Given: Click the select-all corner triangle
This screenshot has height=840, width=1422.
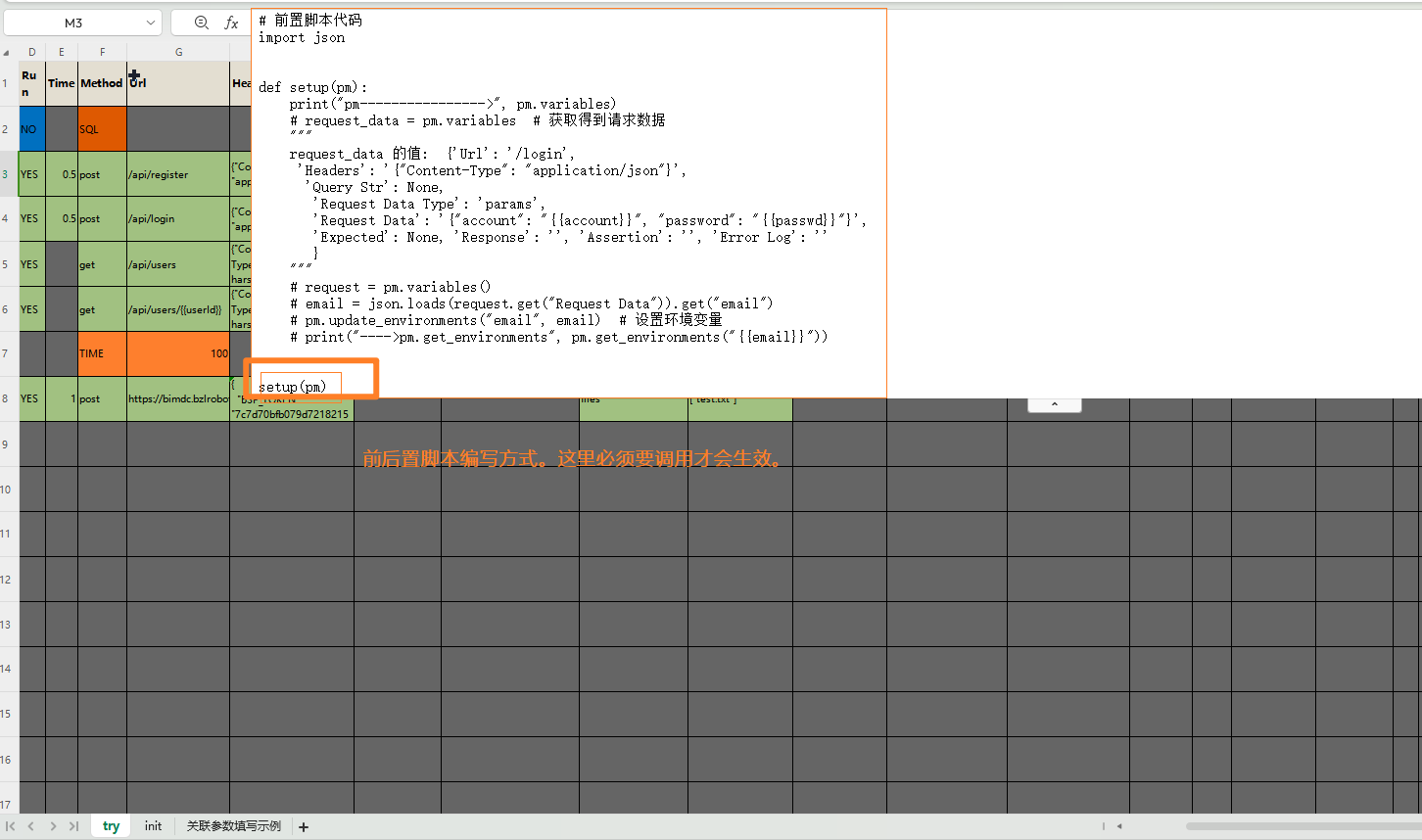Looking at the screenshot, I should (7, 53).
